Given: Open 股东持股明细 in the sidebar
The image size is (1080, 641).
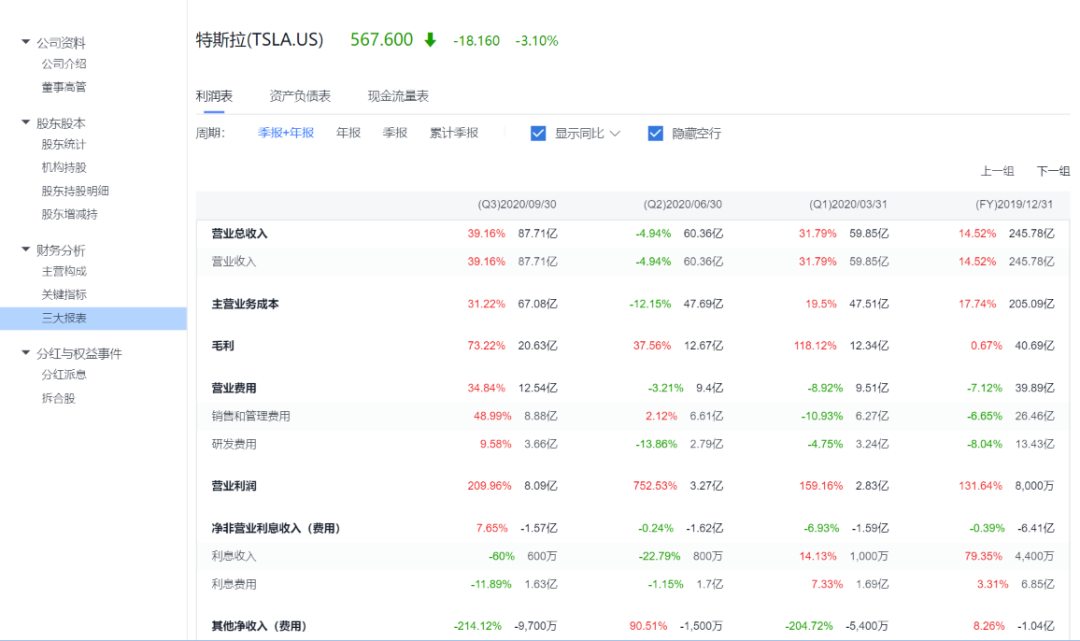Looking at the screenshot, I should pos(75,191).
